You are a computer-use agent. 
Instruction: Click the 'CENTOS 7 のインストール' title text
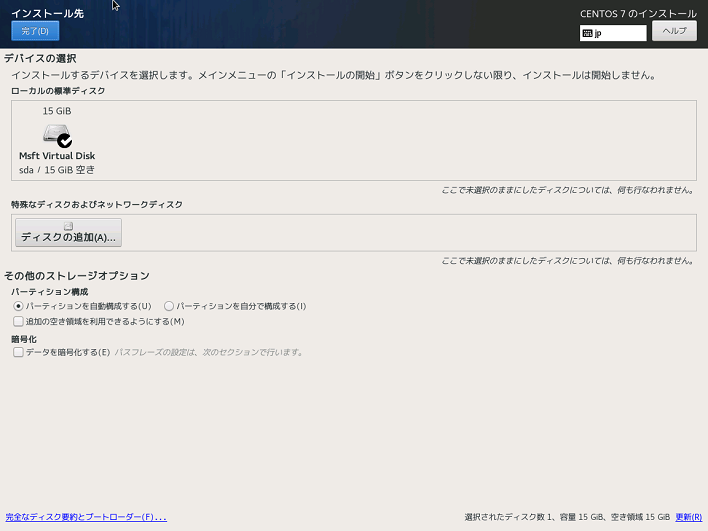[x=638, y=14]
